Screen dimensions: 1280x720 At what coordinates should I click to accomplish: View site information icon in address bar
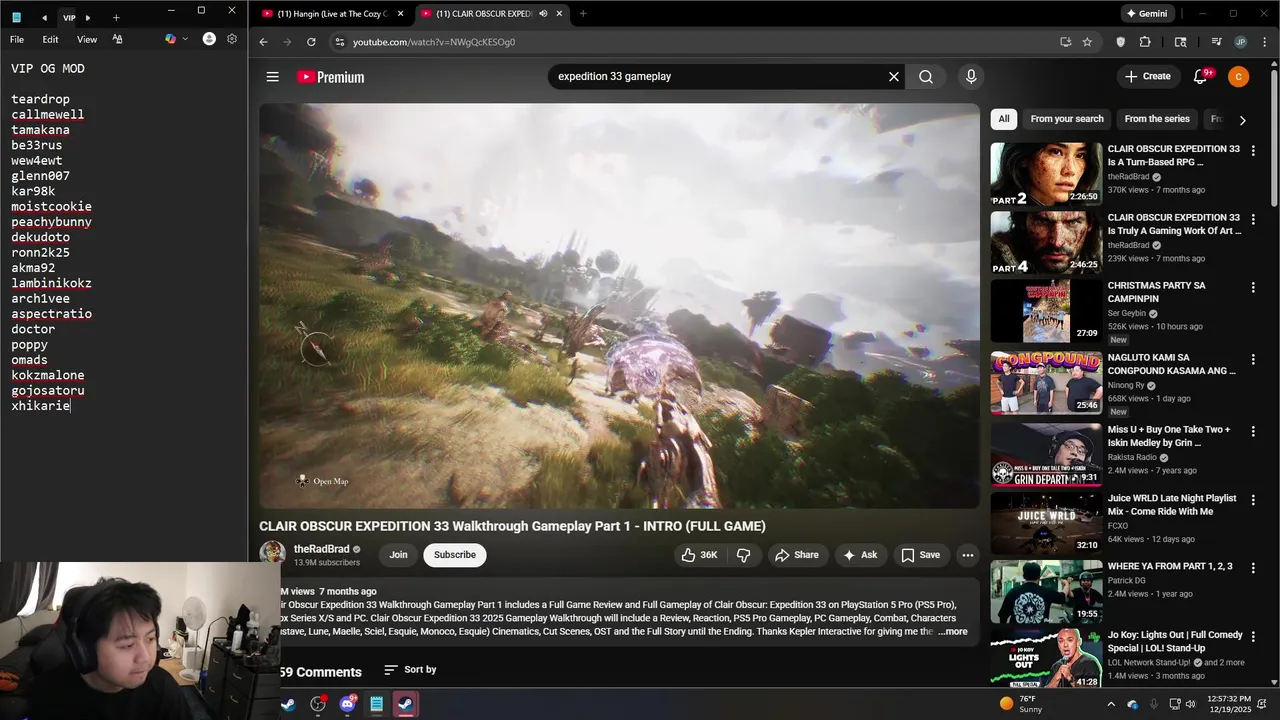[339, 42]
